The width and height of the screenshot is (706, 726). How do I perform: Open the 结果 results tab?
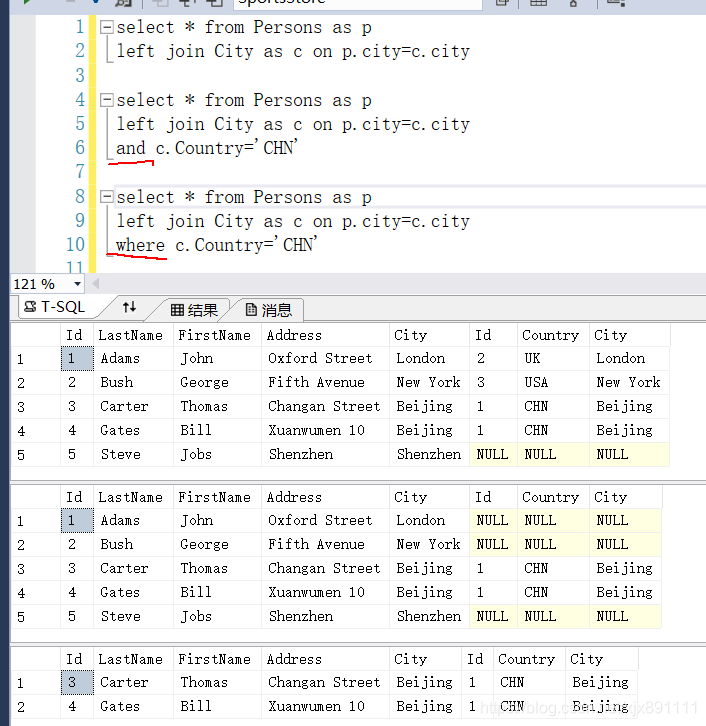tap(194, 309)
